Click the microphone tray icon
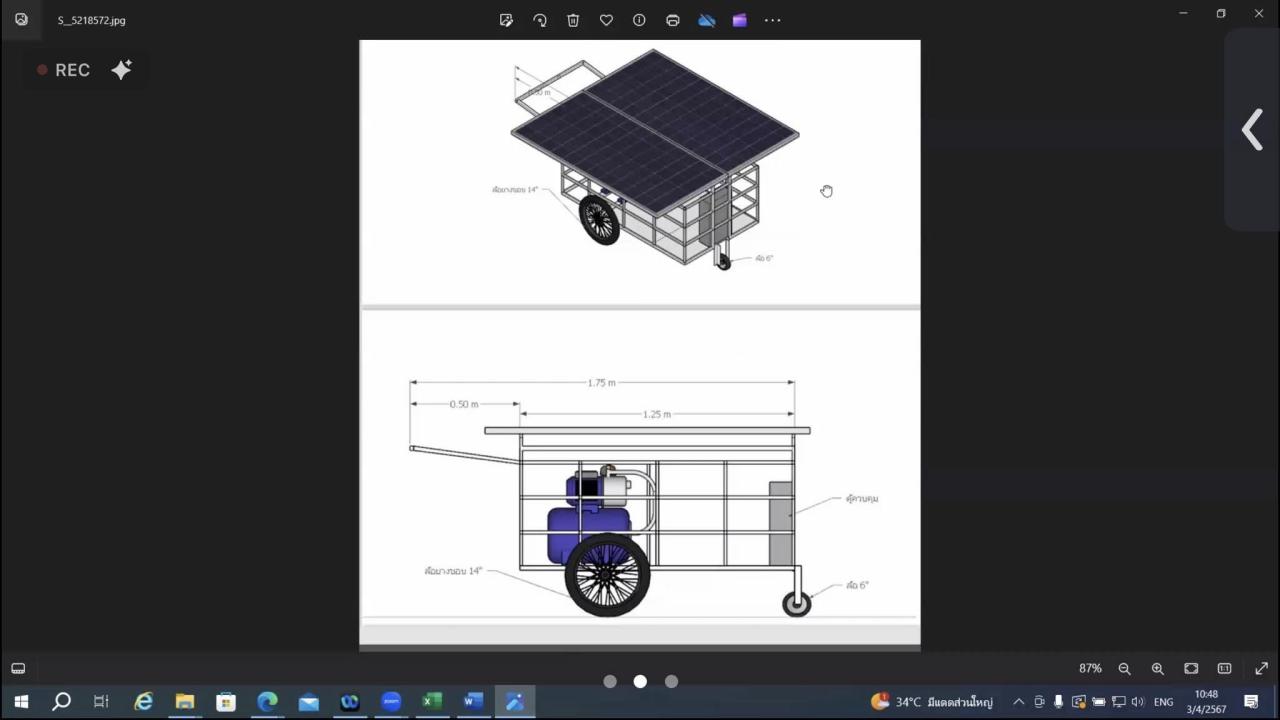 coord(1058,702)
